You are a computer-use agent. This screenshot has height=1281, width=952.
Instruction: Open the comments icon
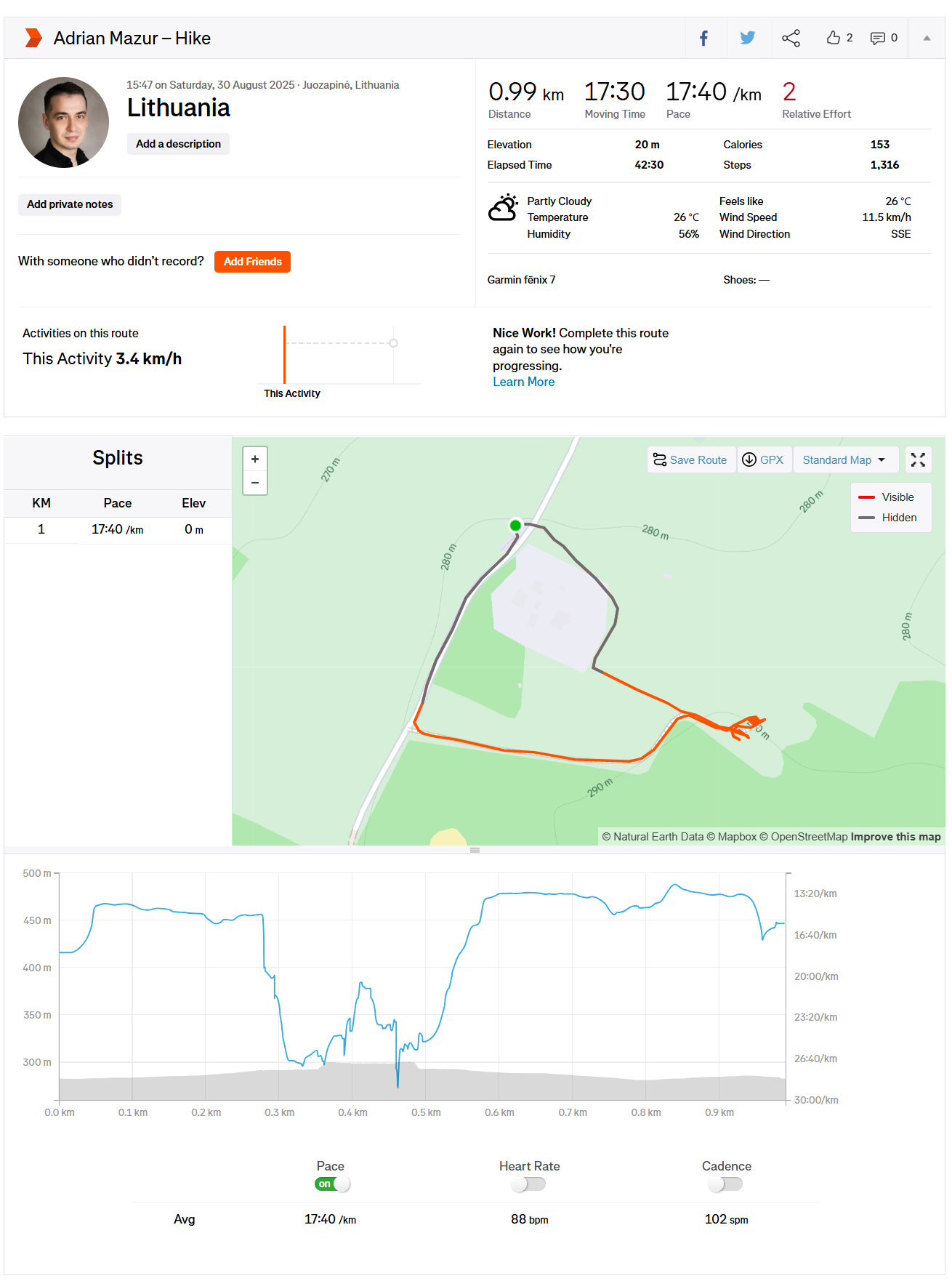coord(878,39)
